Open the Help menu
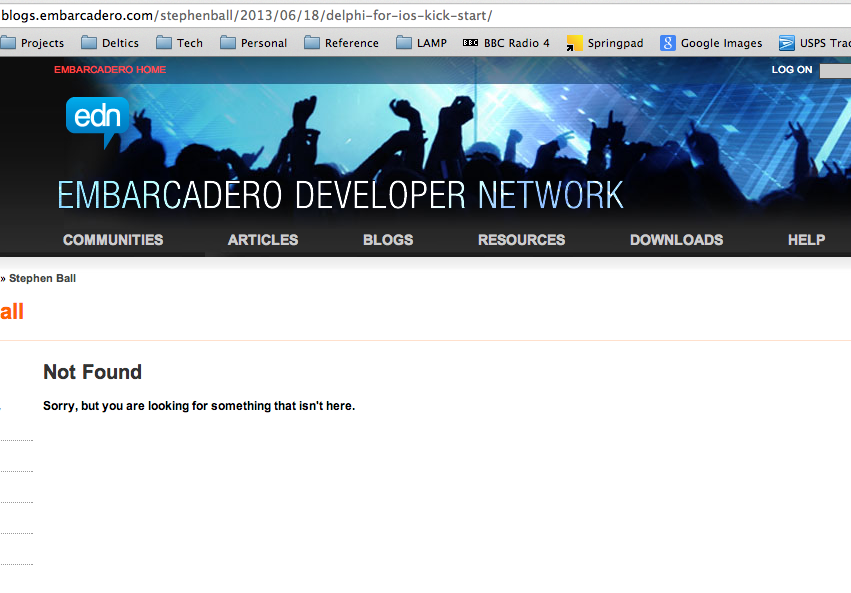851x593 pixels. (806, 240)
